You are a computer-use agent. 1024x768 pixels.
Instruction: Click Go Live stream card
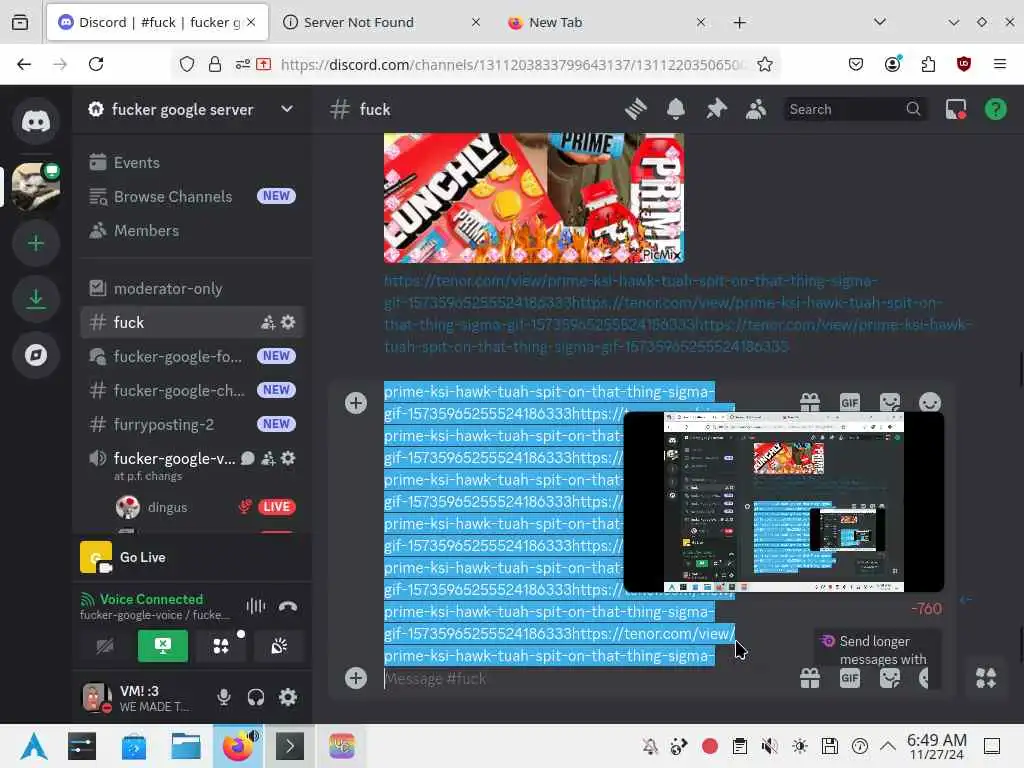coord(193,557)
